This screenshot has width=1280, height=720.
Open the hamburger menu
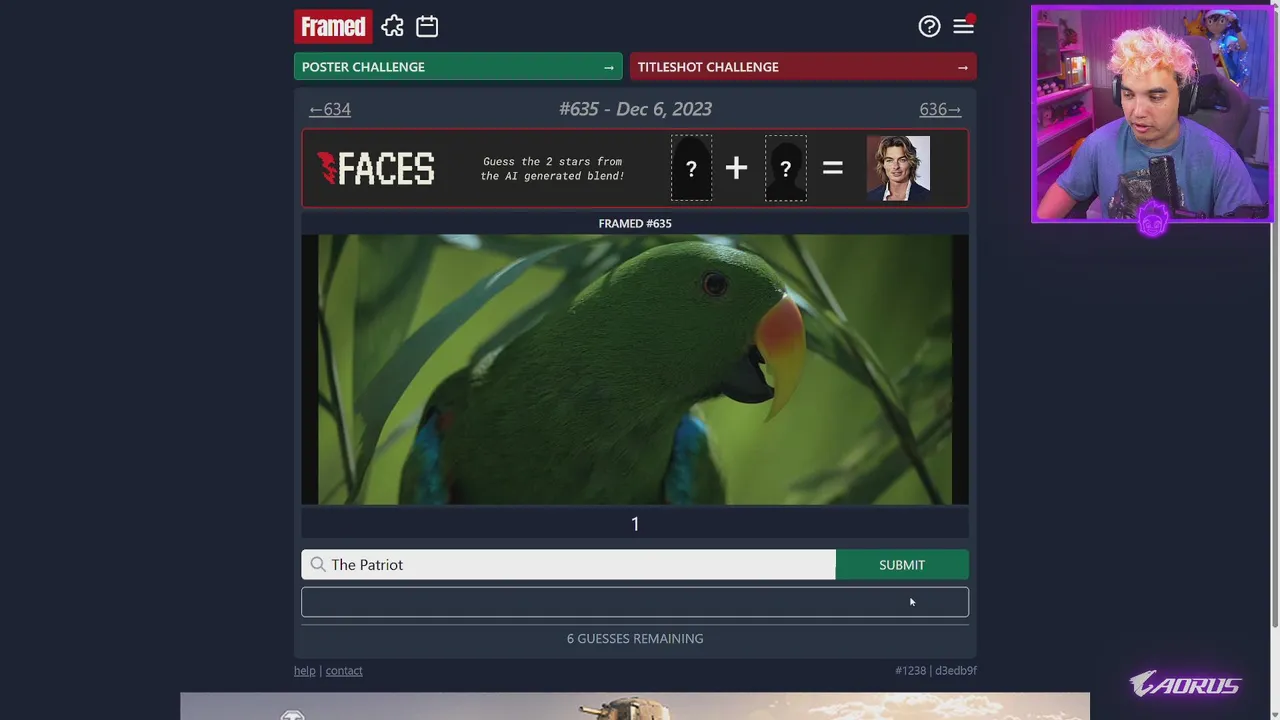coord(963,27)
